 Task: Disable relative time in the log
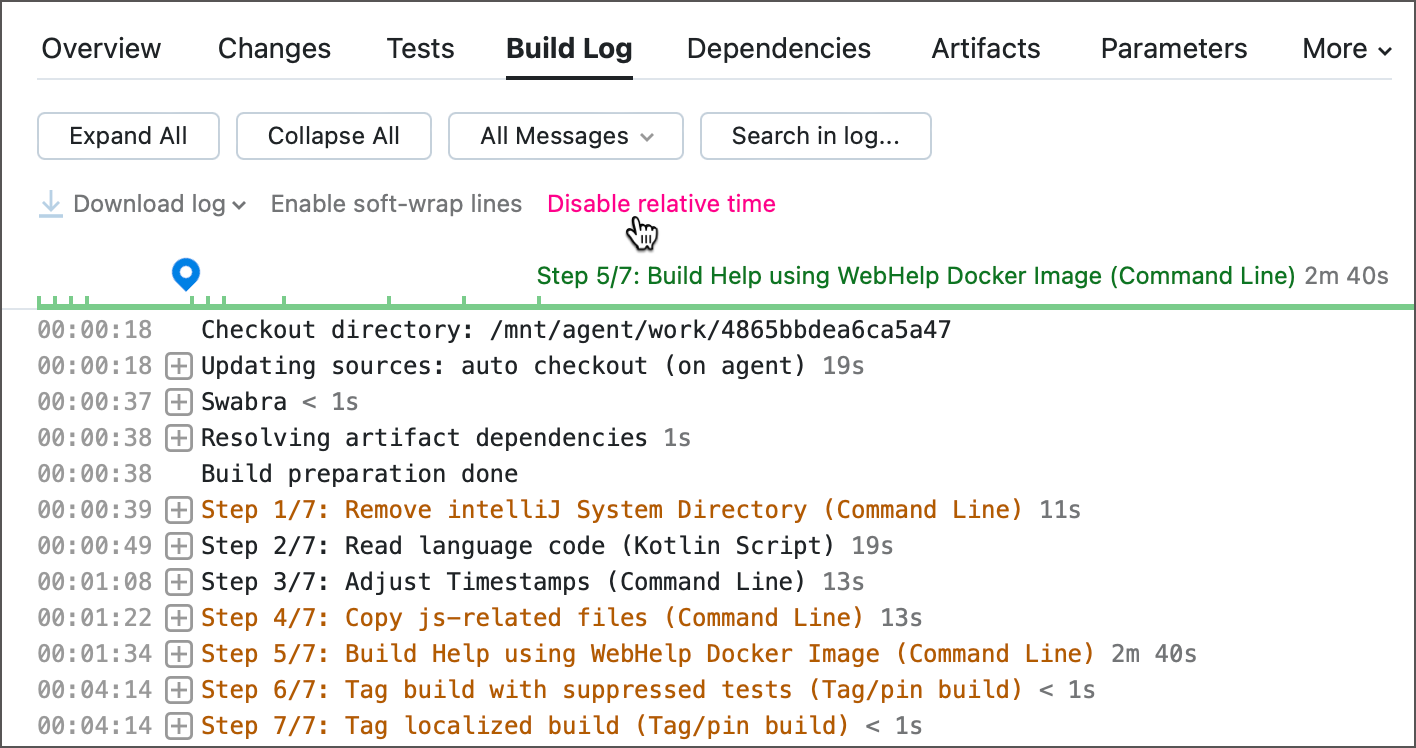(x=661, y=204)
